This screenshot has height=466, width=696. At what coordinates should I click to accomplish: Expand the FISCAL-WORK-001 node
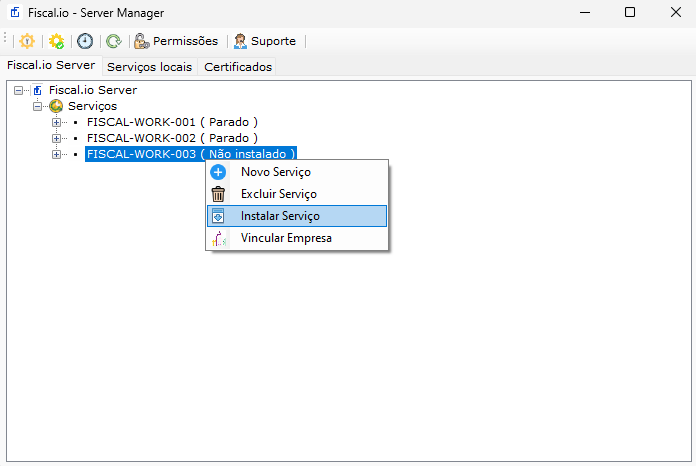tap(56, 122)
